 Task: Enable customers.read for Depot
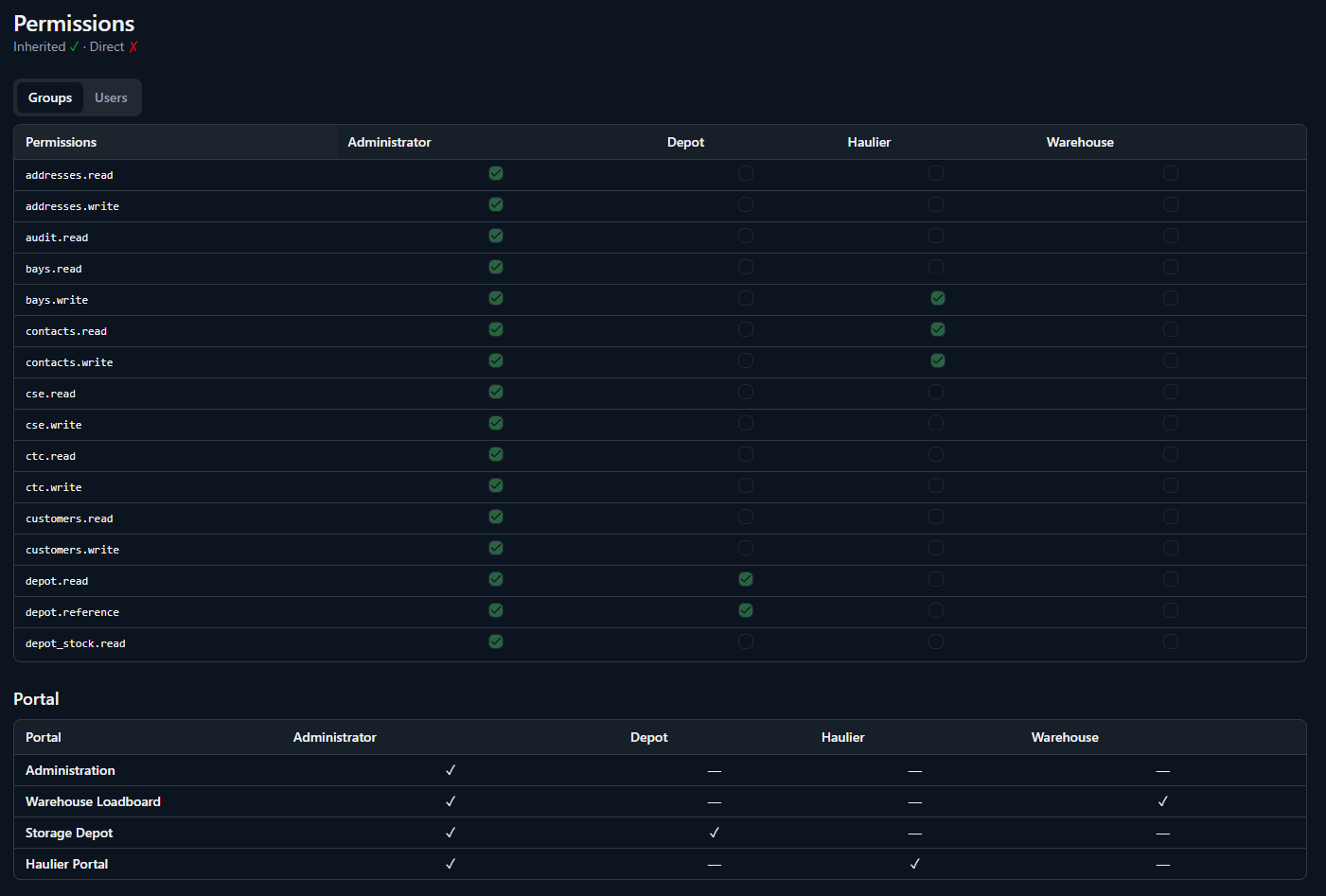point(746,517)
